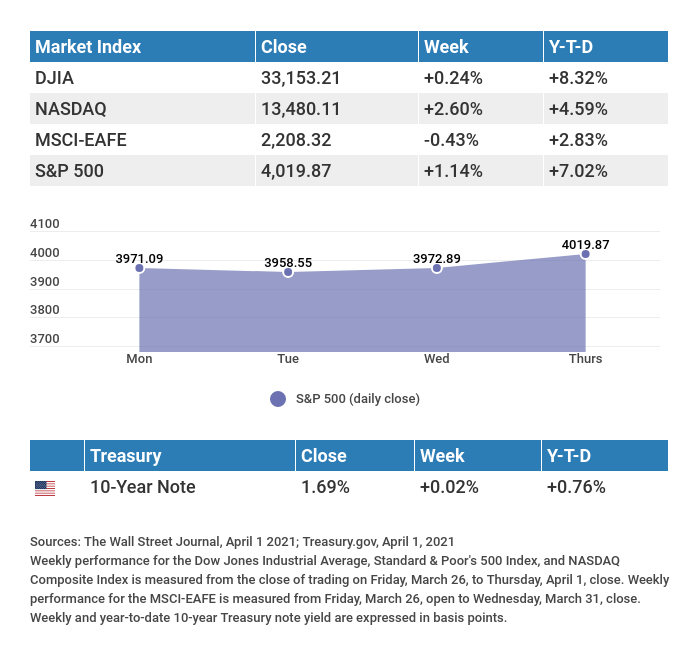Click the Monday data point 3971.09
This screenshot has height=658, width=700.
[139, 268]
